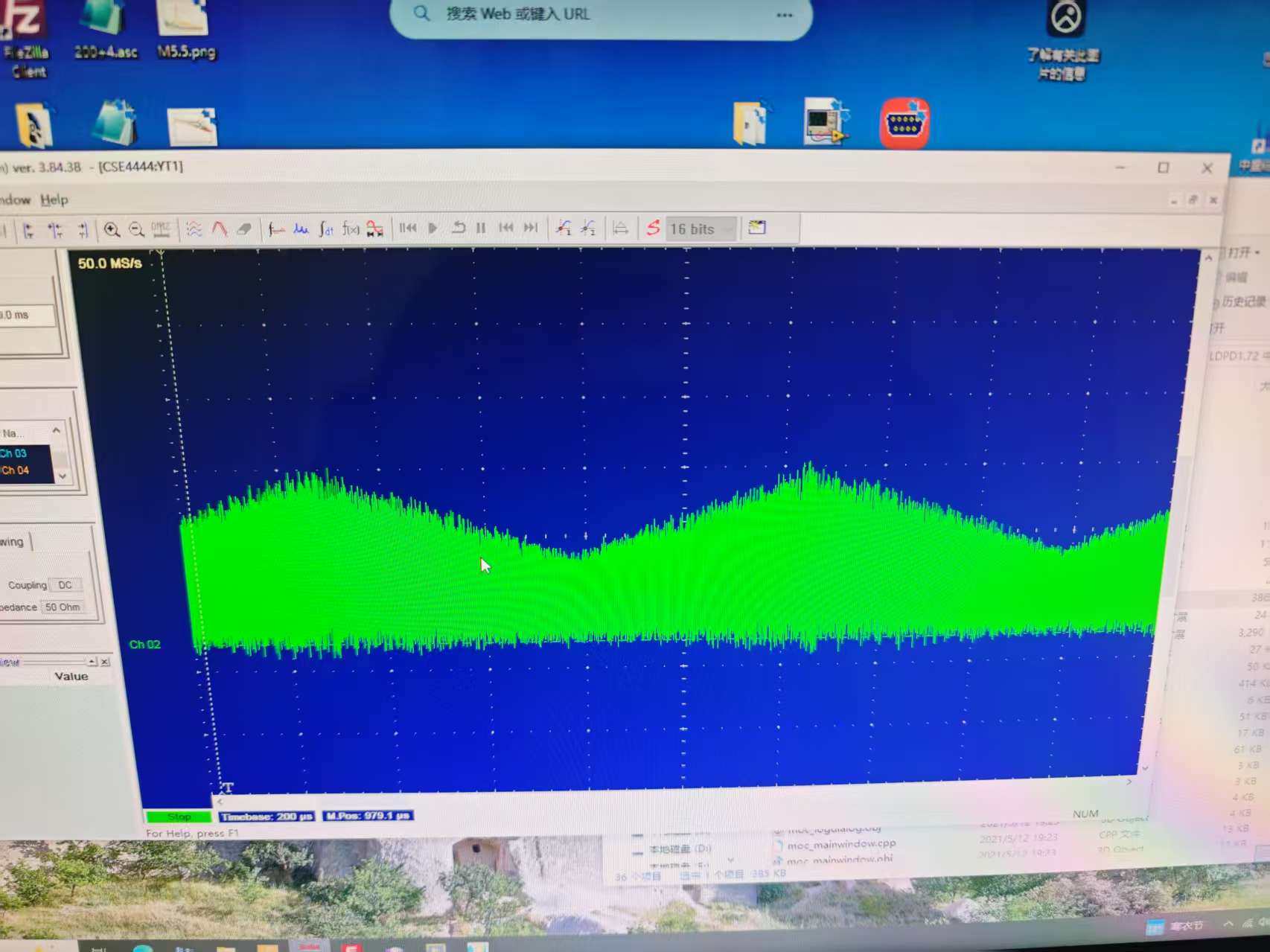Screen dimensions: 1270x952
Task: Click the pin button of lower left panel
Action: [92, 662]
